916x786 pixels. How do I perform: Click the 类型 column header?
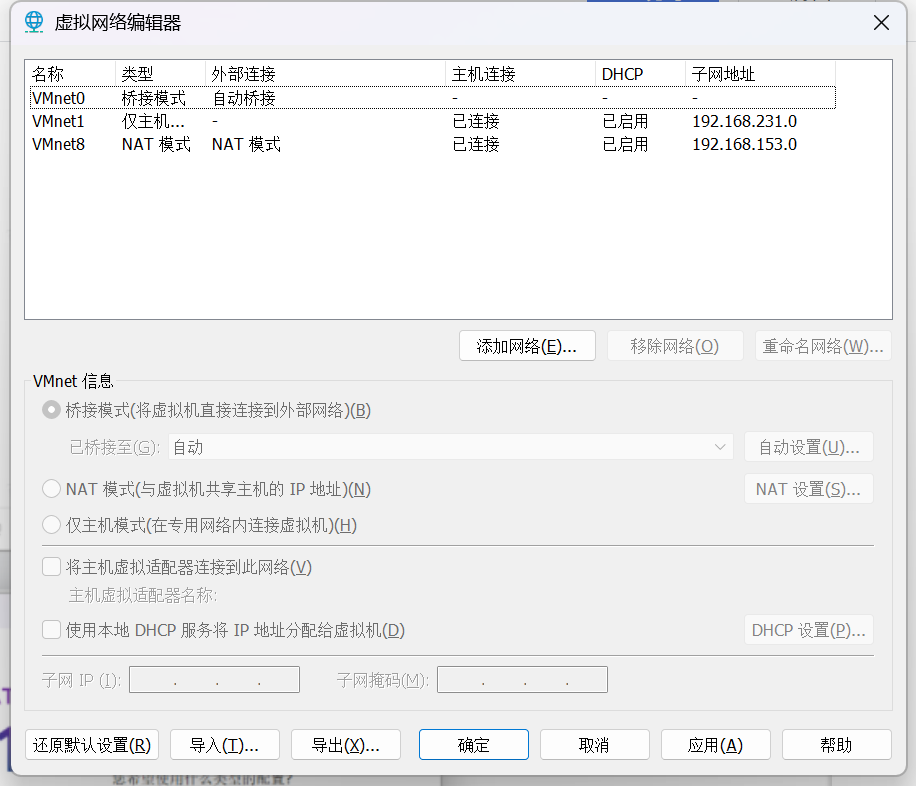click(161, 74)
